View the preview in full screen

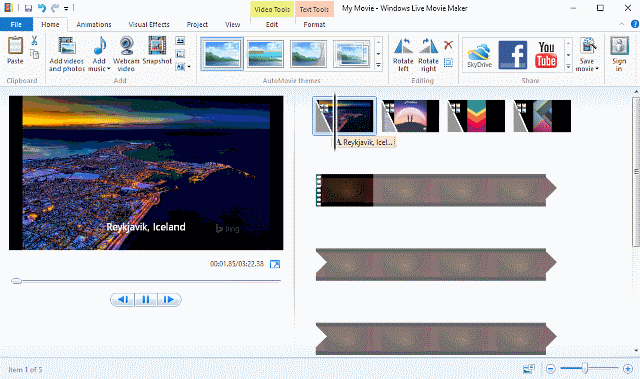275,264
